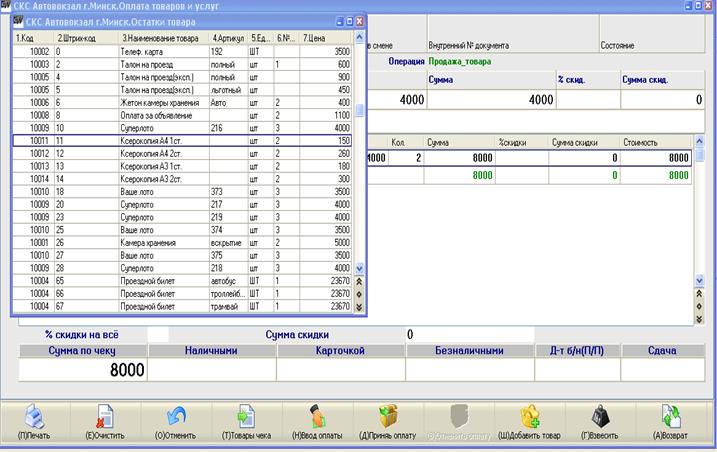Click the (Ш)Добавить товар add item icon
The height and width of the screenshot is (452, 717).
click(x=530, y=417)
